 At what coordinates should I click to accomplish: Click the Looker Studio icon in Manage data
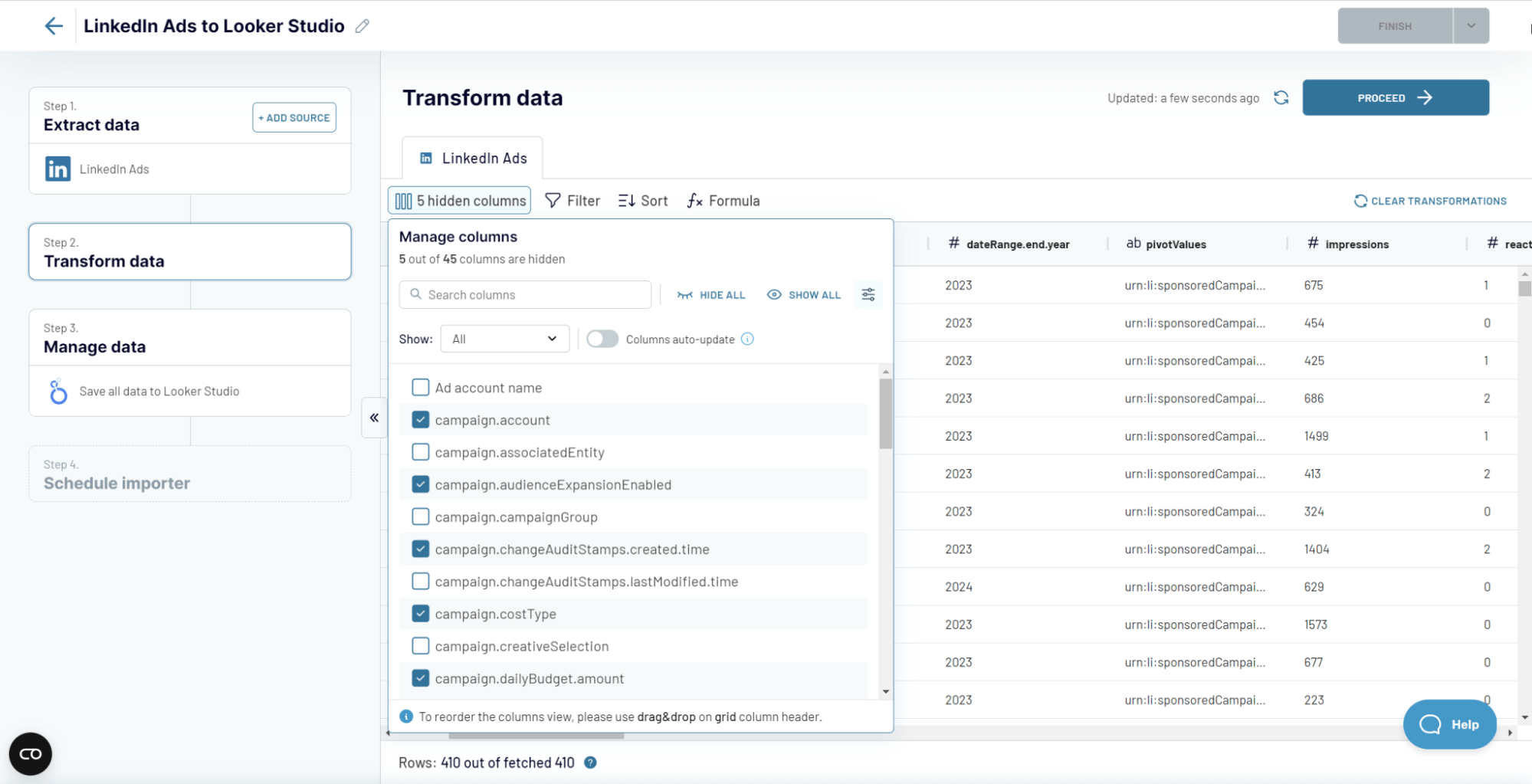point(58,391)
